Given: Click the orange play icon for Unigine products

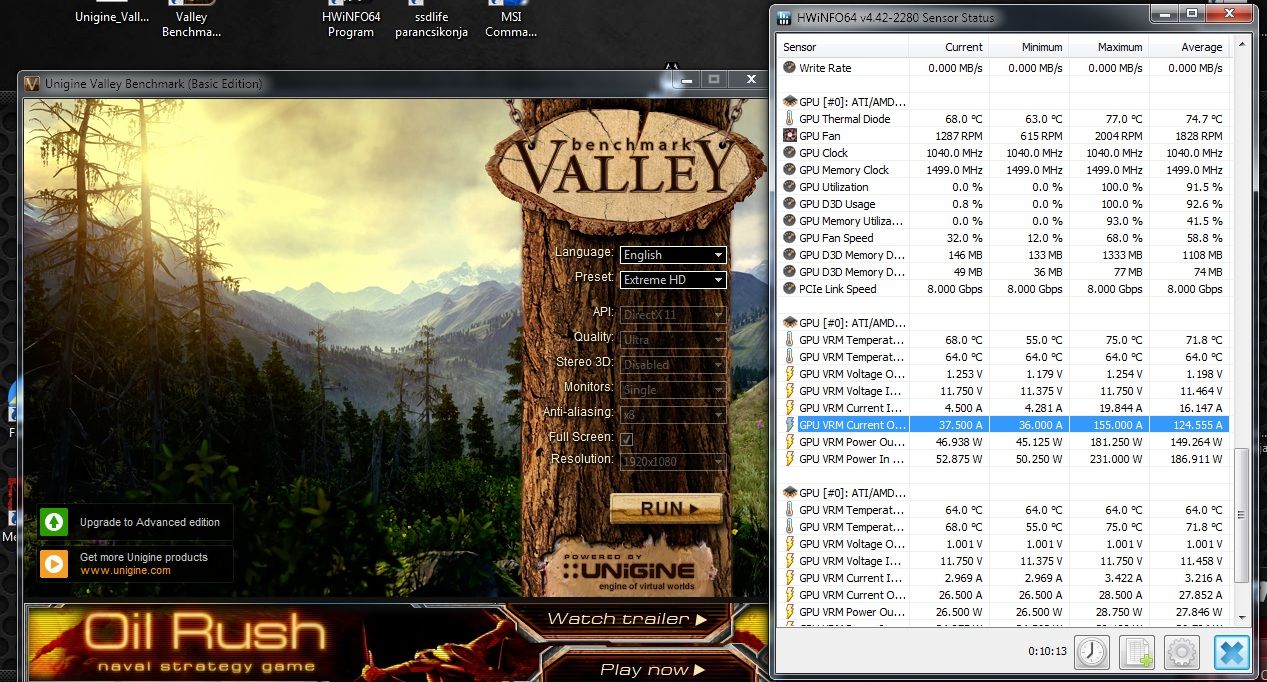Looking at the screenshot, I should coord(54,563).
